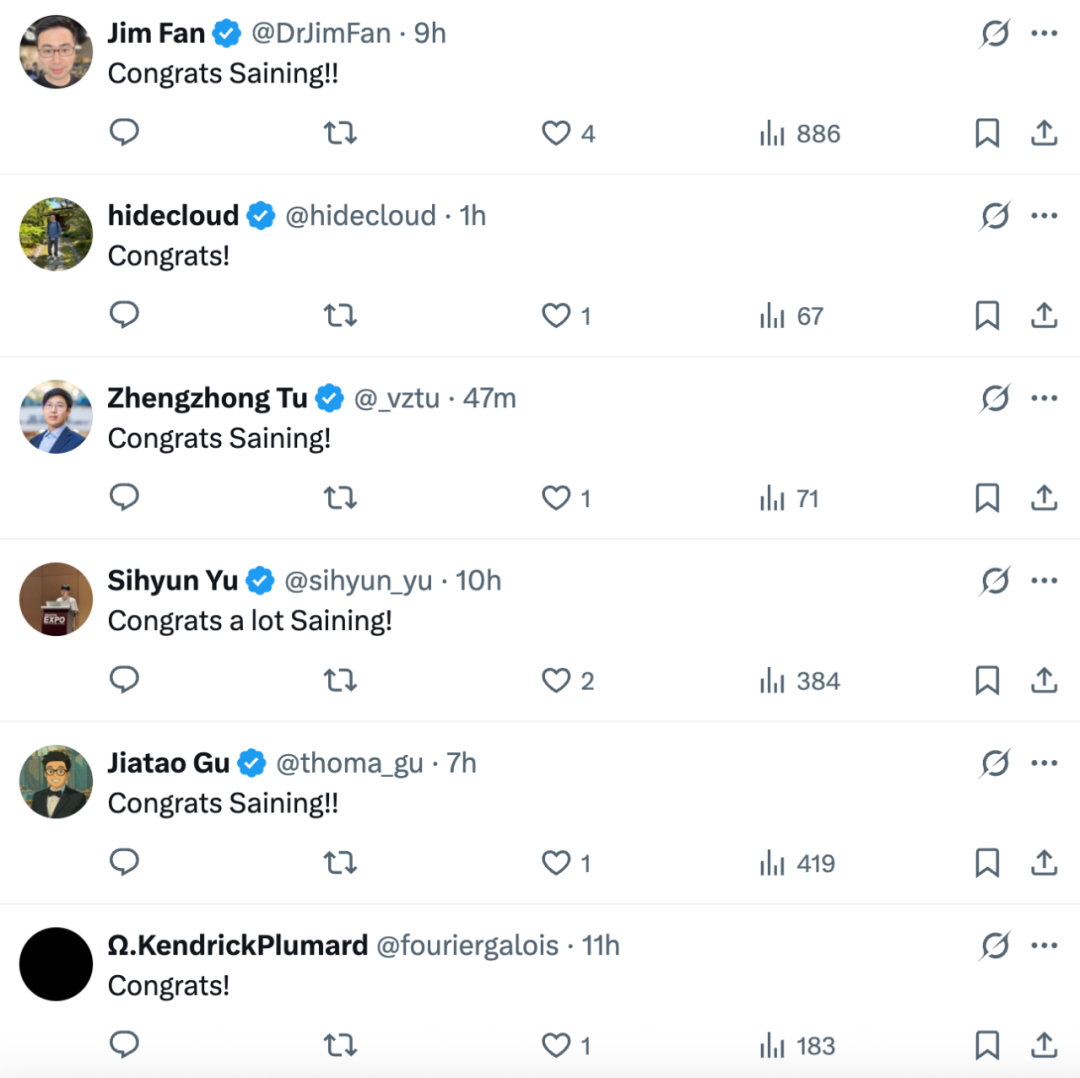
Task: Click Grok icon on Jiatao Gu's tweet
Action: [x=994, y=764]
